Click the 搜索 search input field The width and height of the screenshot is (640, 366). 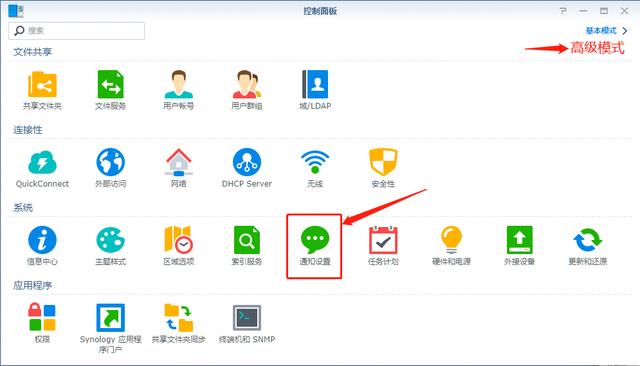point(76,31)
